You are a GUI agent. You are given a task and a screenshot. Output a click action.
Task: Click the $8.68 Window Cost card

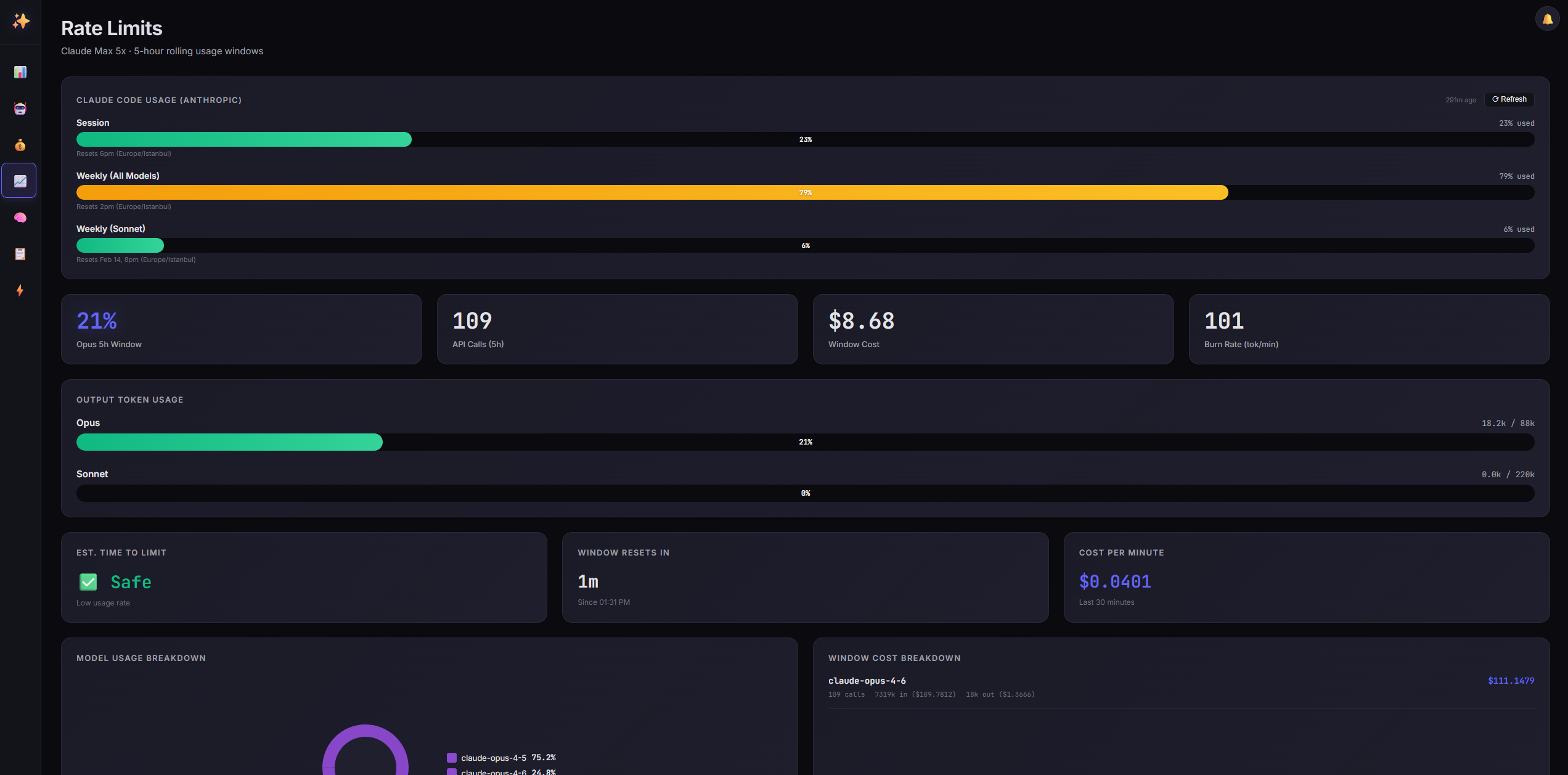pos(992,329)
